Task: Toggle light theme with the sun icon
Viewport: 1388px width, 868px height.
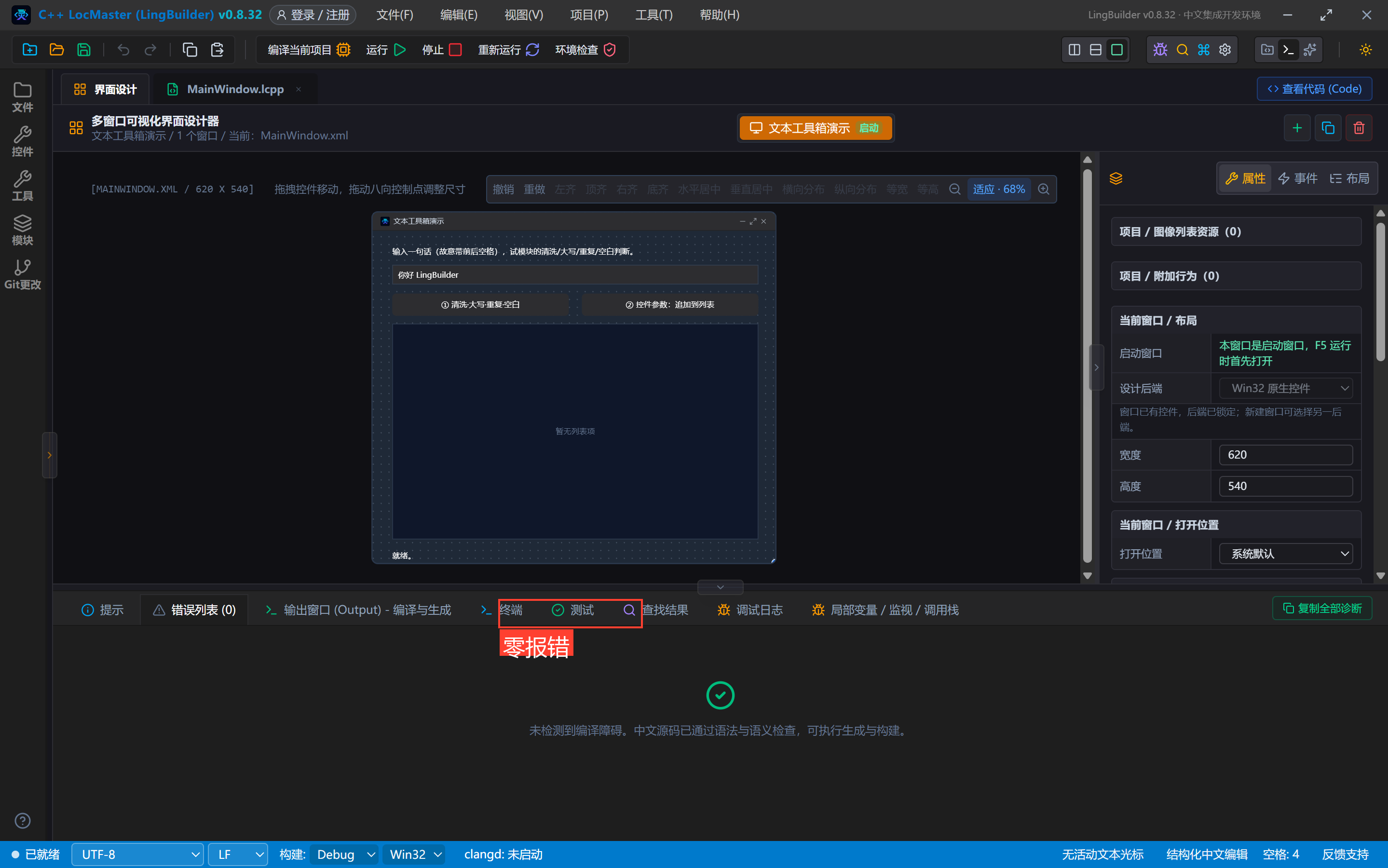Action: tap(1366, 49)
